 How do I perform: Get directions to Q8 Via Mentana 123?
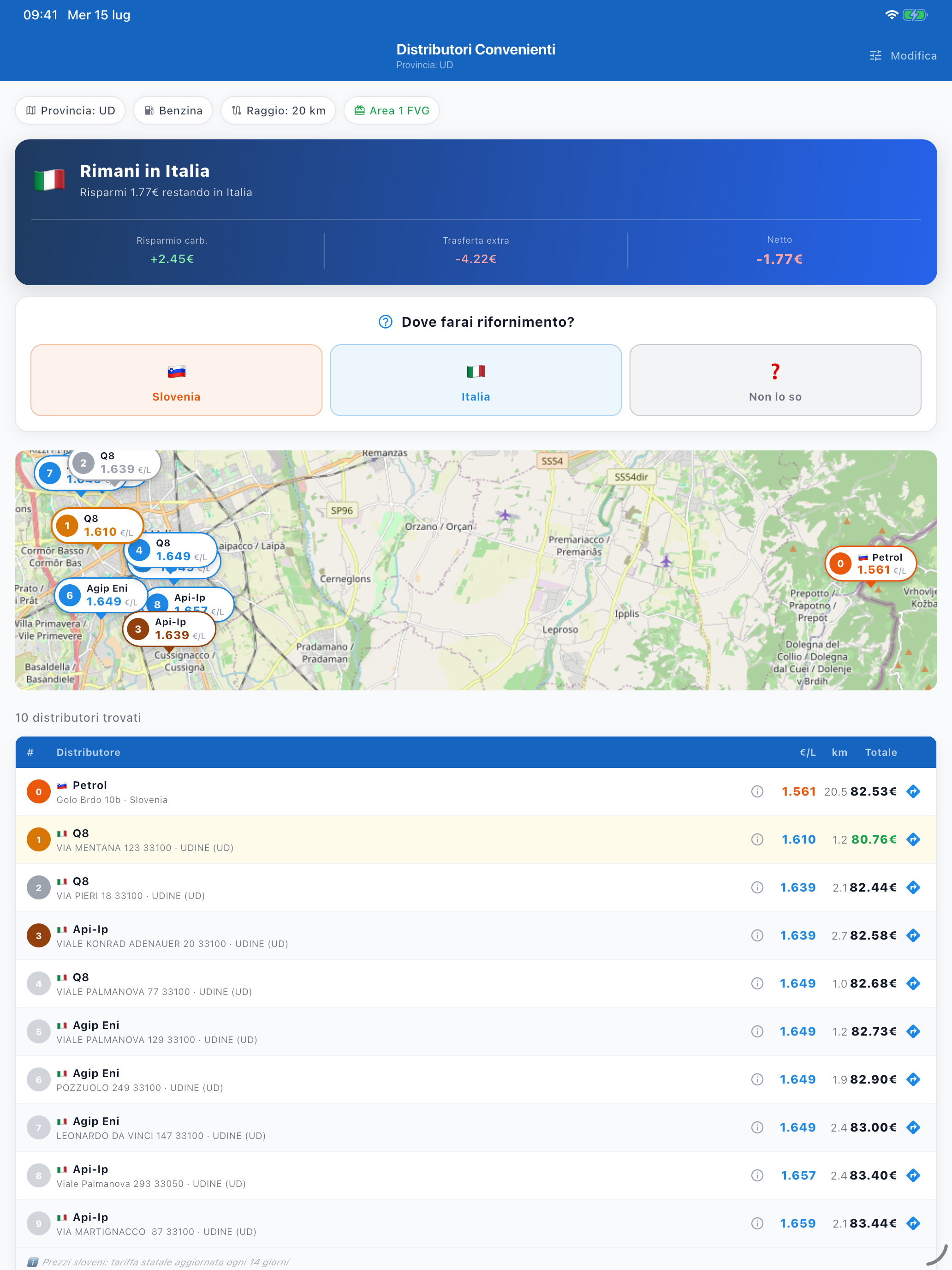(x=913, y=839)
